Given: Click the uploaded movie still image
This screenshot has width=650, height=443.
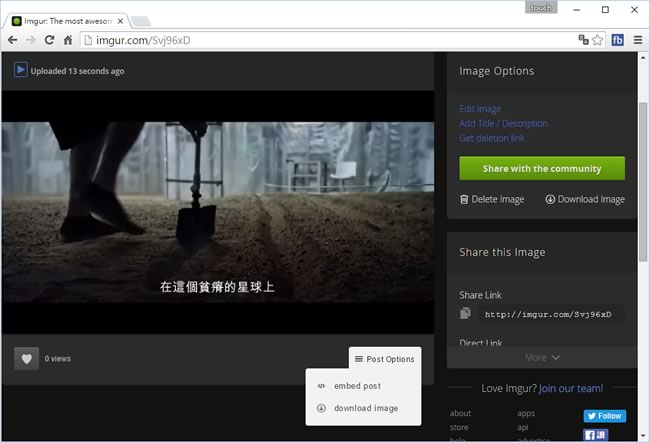Looking at the screenshot, I should coord(218,212).
